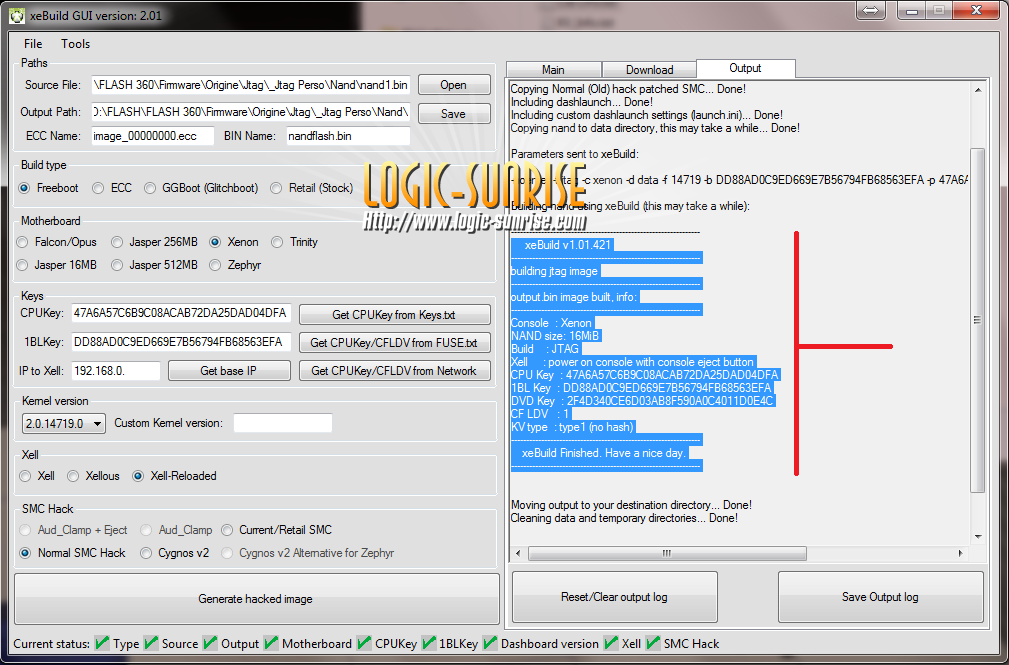Click Get CPUKey/CFLDV from Network
Image resolution: width=1009 pixels, height=665 pixels.
pos(394,371)
